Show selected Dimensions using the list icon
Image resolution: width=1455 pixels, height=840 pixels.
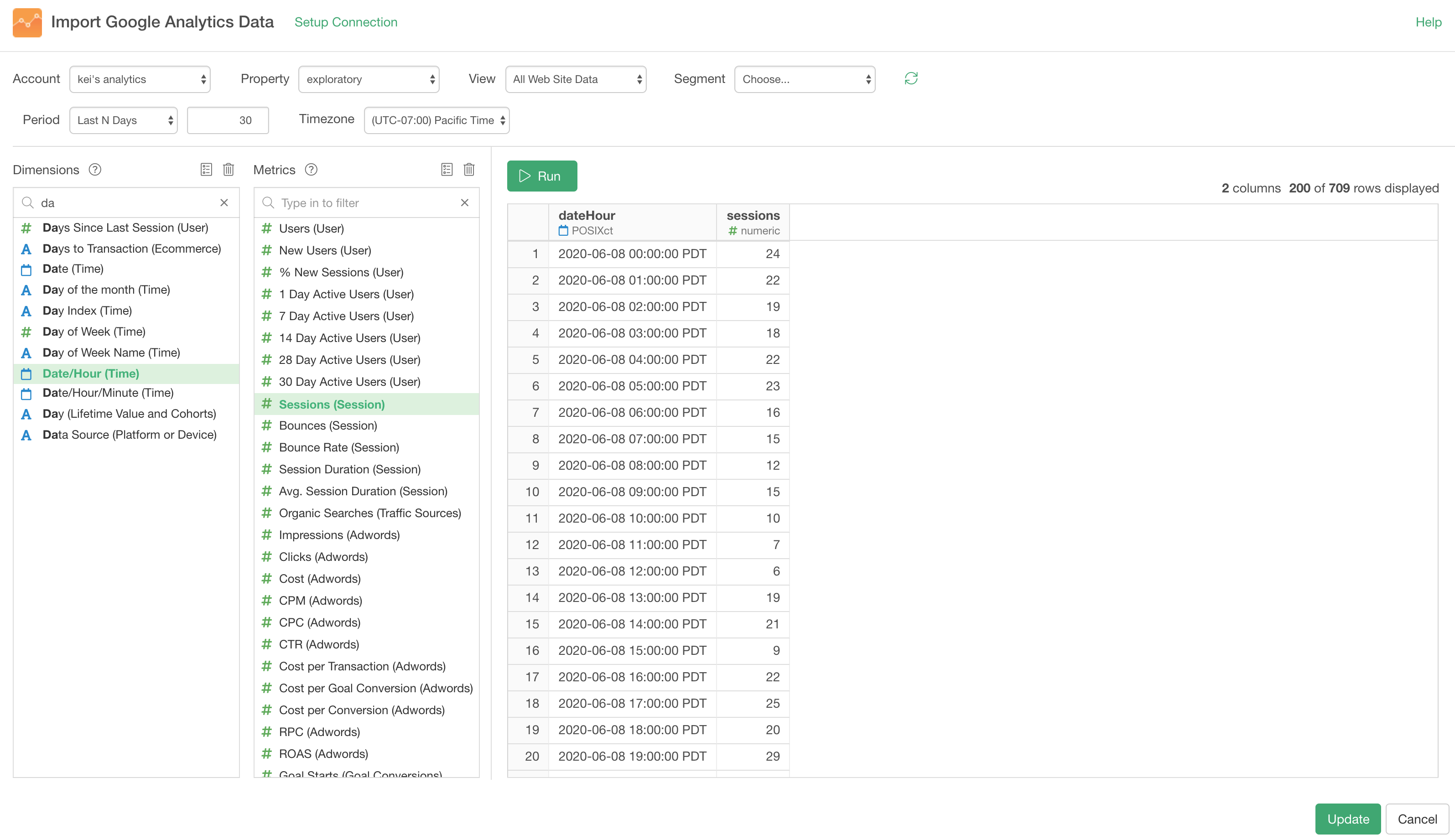[x=207, y=170]
